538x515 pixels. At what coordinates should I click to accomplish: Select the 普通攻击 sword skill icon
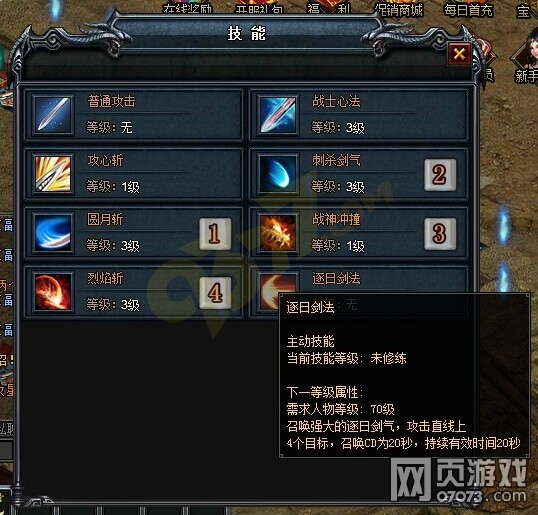[53, 115]
